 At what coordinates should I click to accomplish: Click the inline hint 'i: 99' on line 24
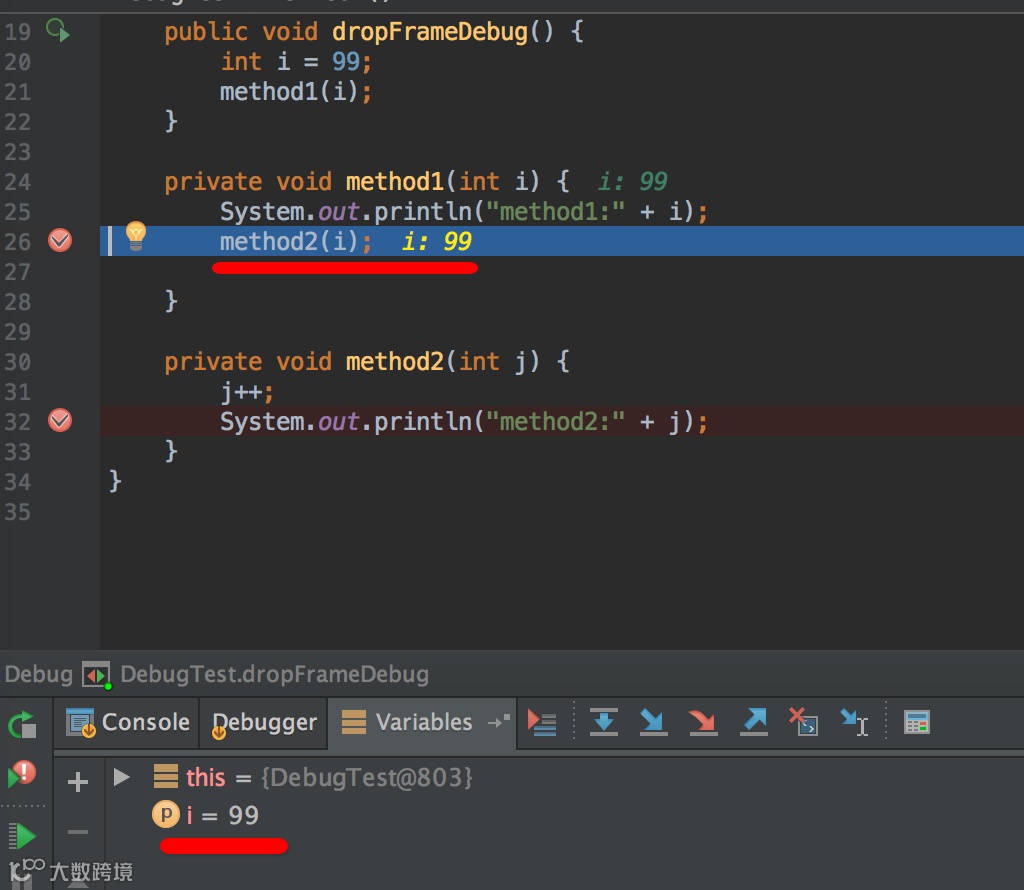click(632, 182)
